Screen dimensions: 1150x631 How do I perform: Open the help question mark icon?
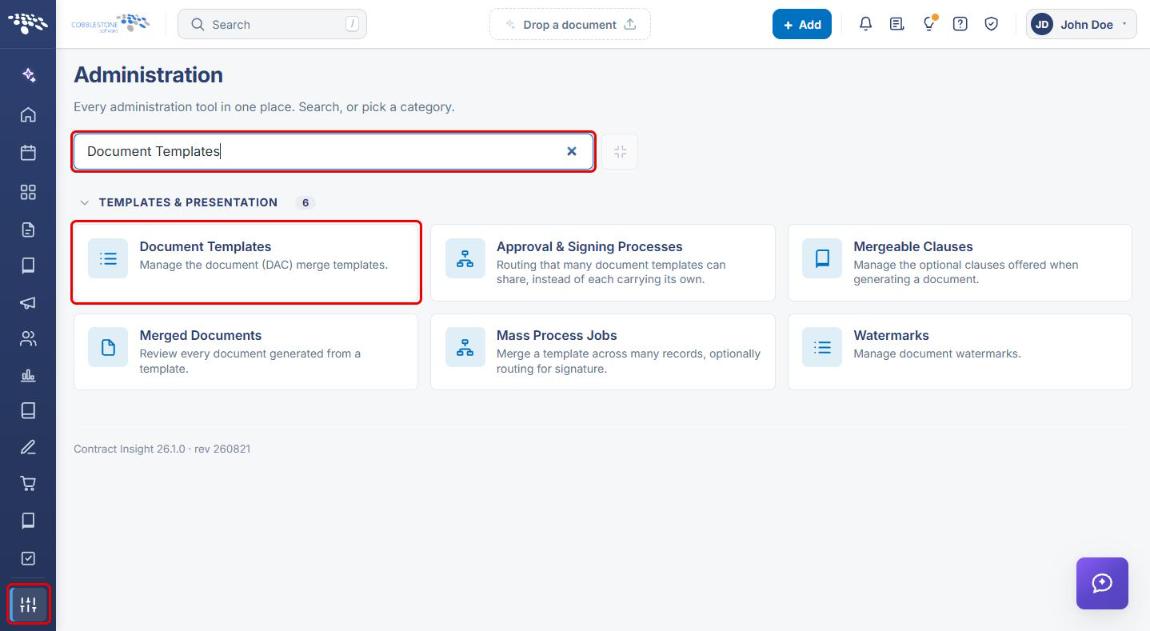pos(960,24)
